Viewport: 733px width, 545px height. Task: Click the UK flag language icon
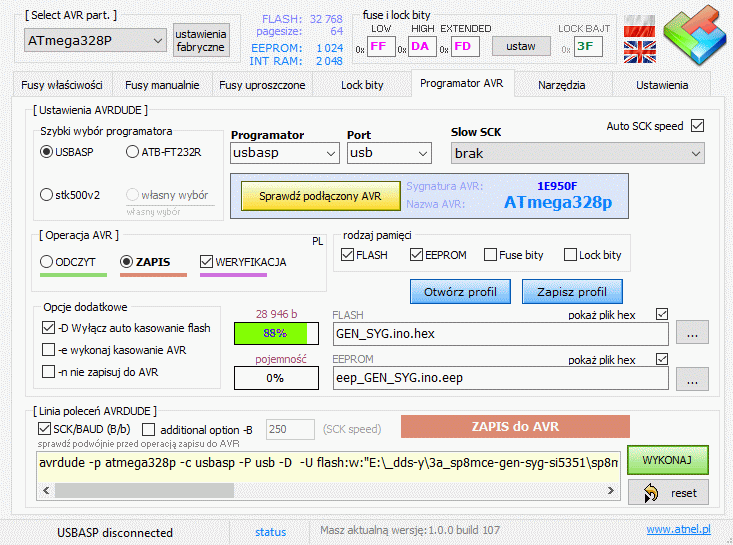click(639, 51)
